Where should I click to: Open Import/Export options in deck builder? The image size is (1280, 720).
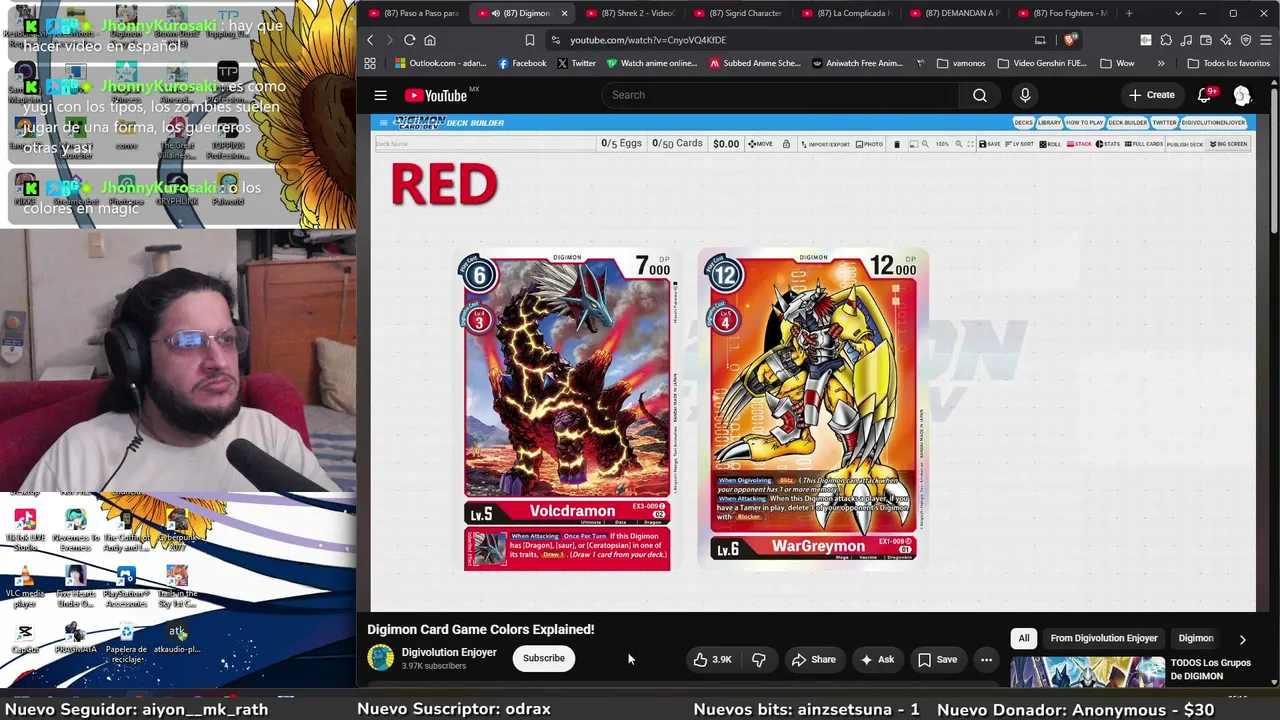click(x=825, y=144)
